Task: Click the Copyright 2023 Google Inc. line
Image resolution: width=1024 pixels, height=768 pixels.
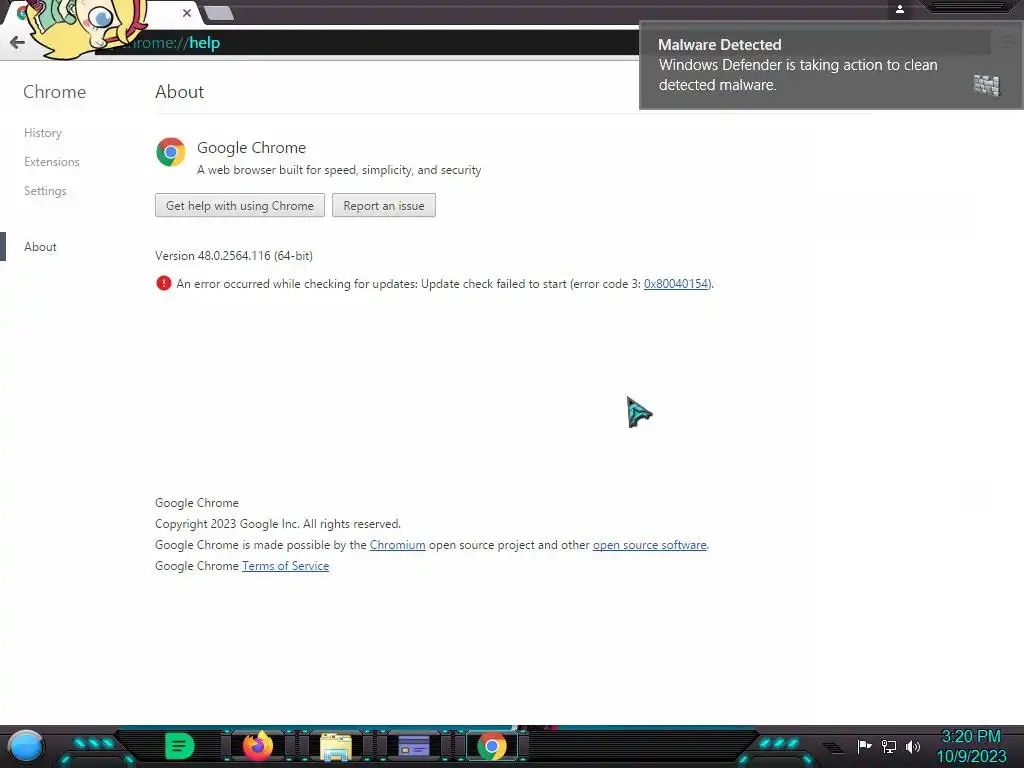Action: [278, 524]
